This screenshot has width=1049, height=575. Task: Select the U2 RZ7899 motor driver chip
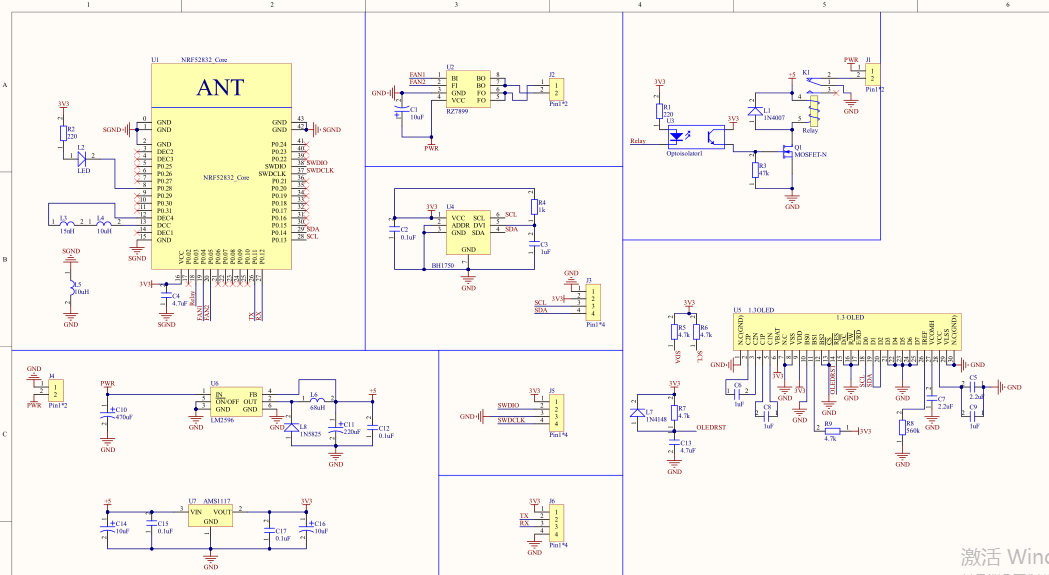coord(468,89)
